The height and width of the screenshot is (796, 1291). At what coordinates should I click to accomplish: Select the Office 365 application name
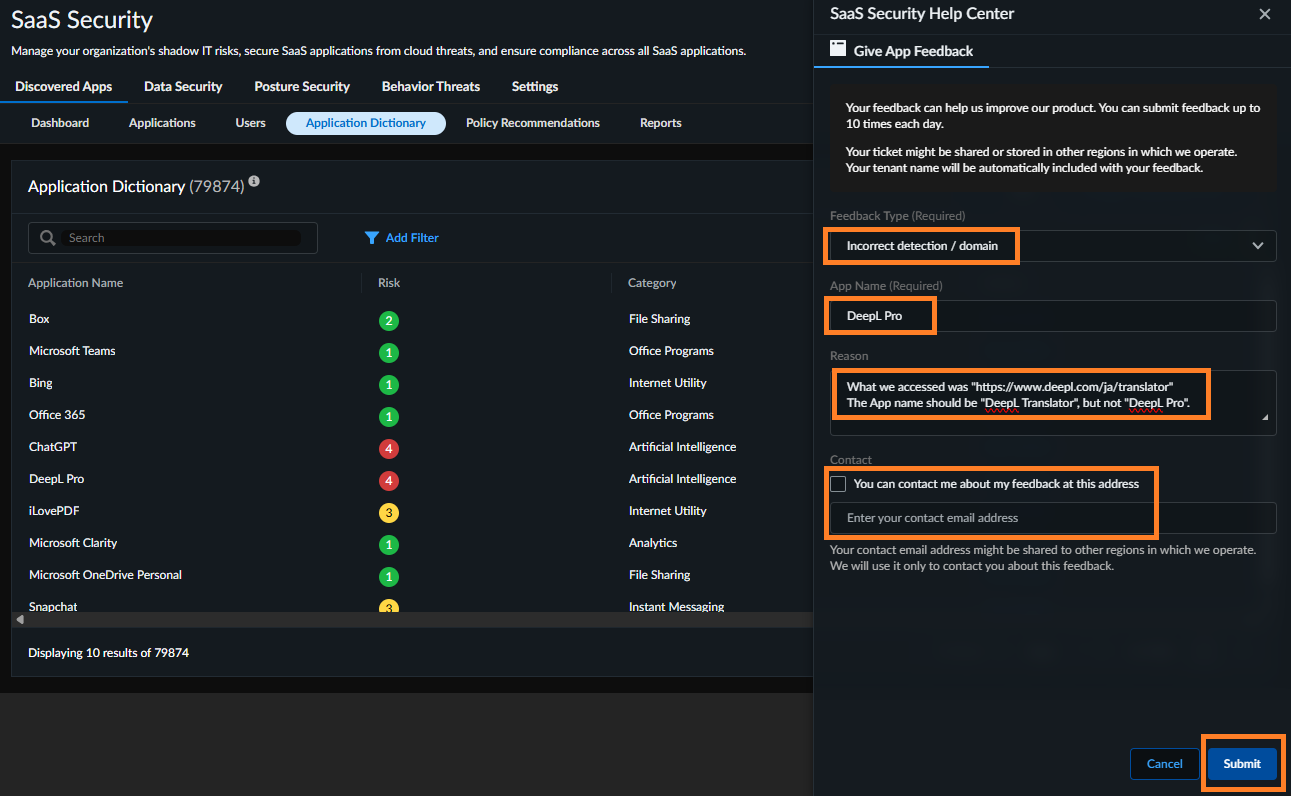[x=57, y=415]
